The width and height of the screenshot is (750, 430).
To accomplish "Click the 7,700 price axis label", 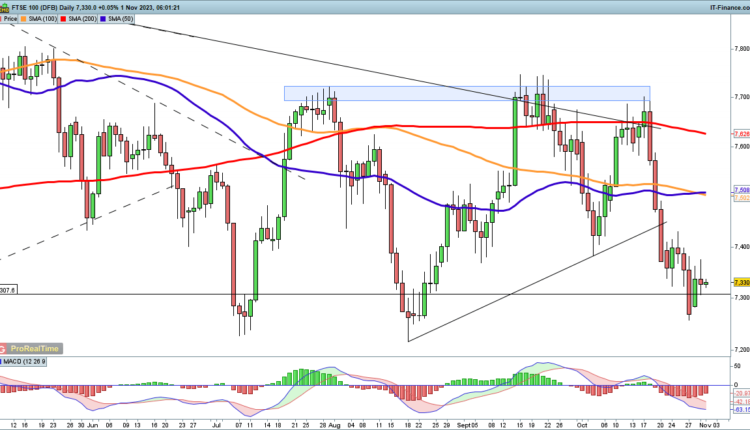I will pyautogui.click(x=739, y=97).
